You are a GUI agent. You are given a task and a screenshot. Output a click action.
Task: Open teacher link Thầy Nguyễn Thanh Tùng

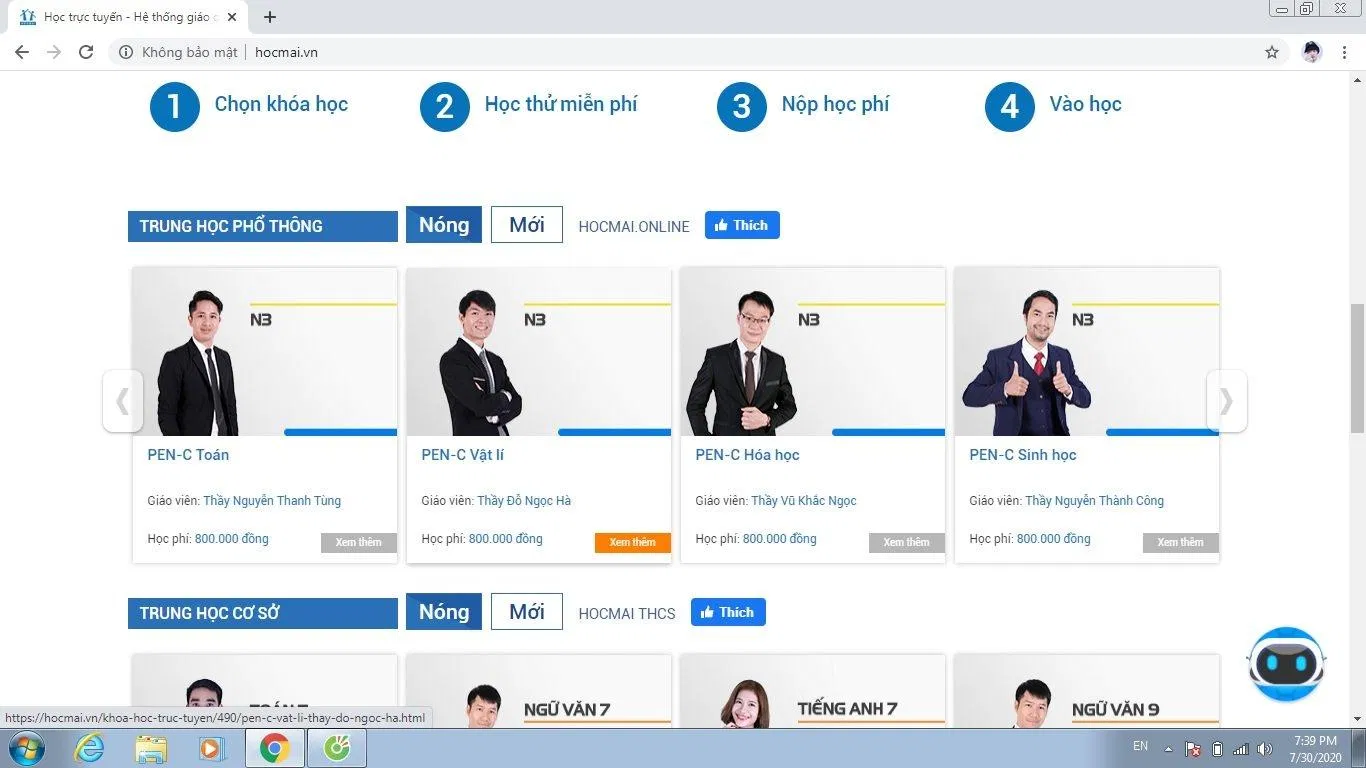(x=272, y=500)
